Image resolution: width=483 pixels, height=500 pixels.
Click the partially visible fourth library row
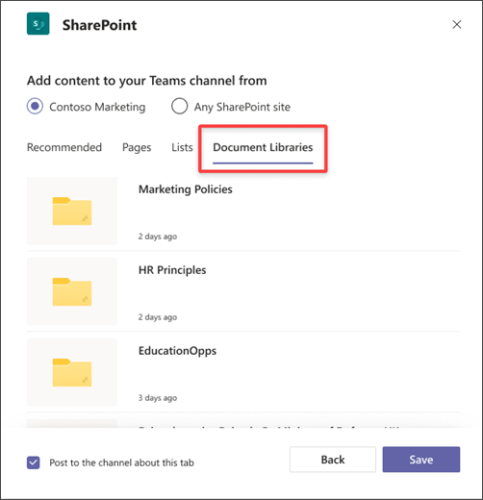pos(243,423)
